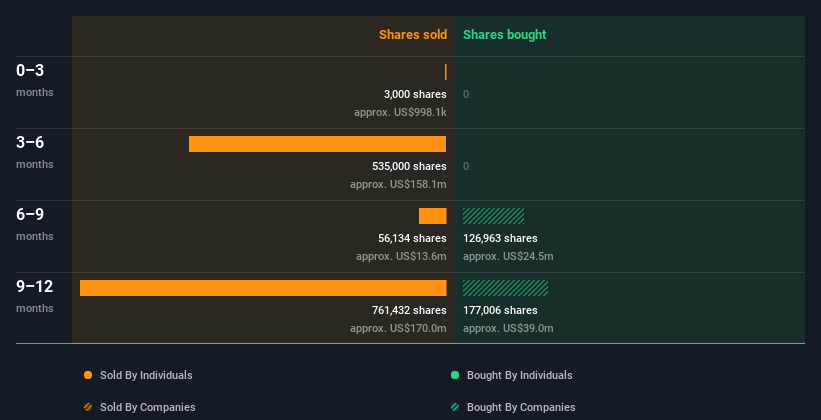Click the 126,963 shares bought hatched bar
821x420 pixels.
pyautogui.click(x=493, y=216)
